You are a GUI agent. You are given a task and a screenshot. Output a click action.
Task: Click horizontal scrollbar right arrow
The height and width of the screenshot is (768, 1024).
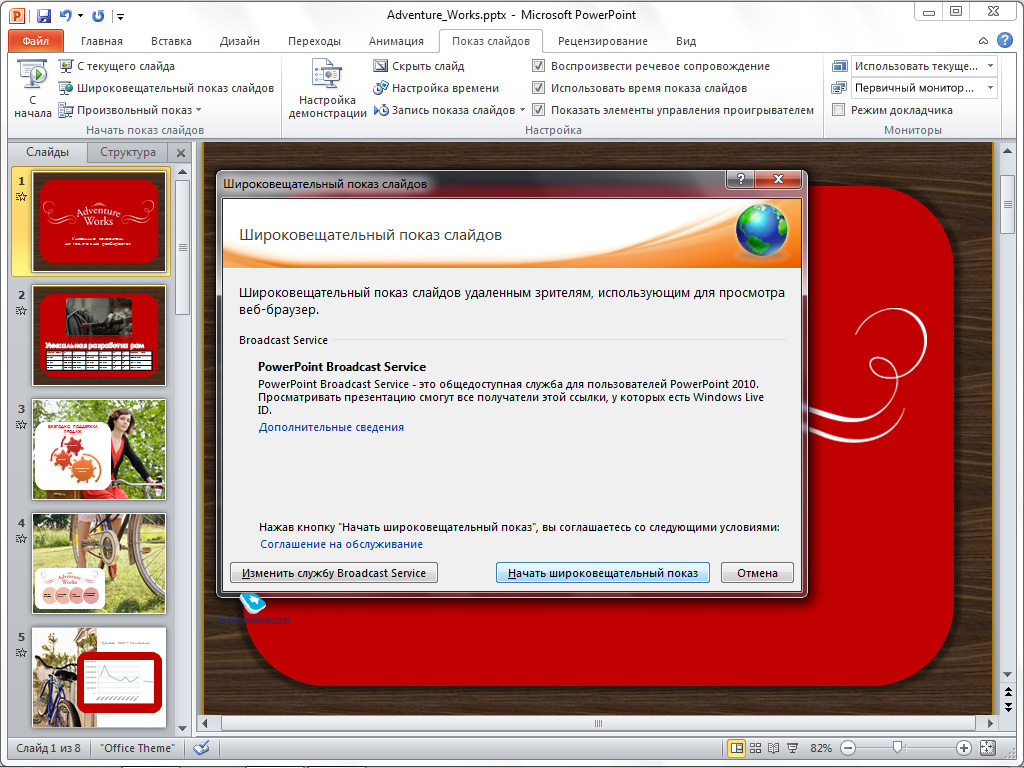[x=990, y=723]
